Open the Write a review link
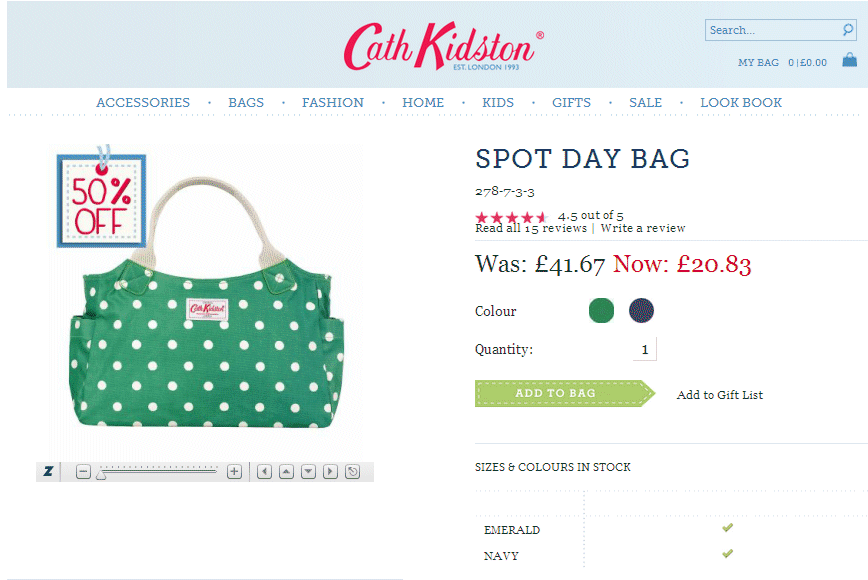 (x=643, y=228)
